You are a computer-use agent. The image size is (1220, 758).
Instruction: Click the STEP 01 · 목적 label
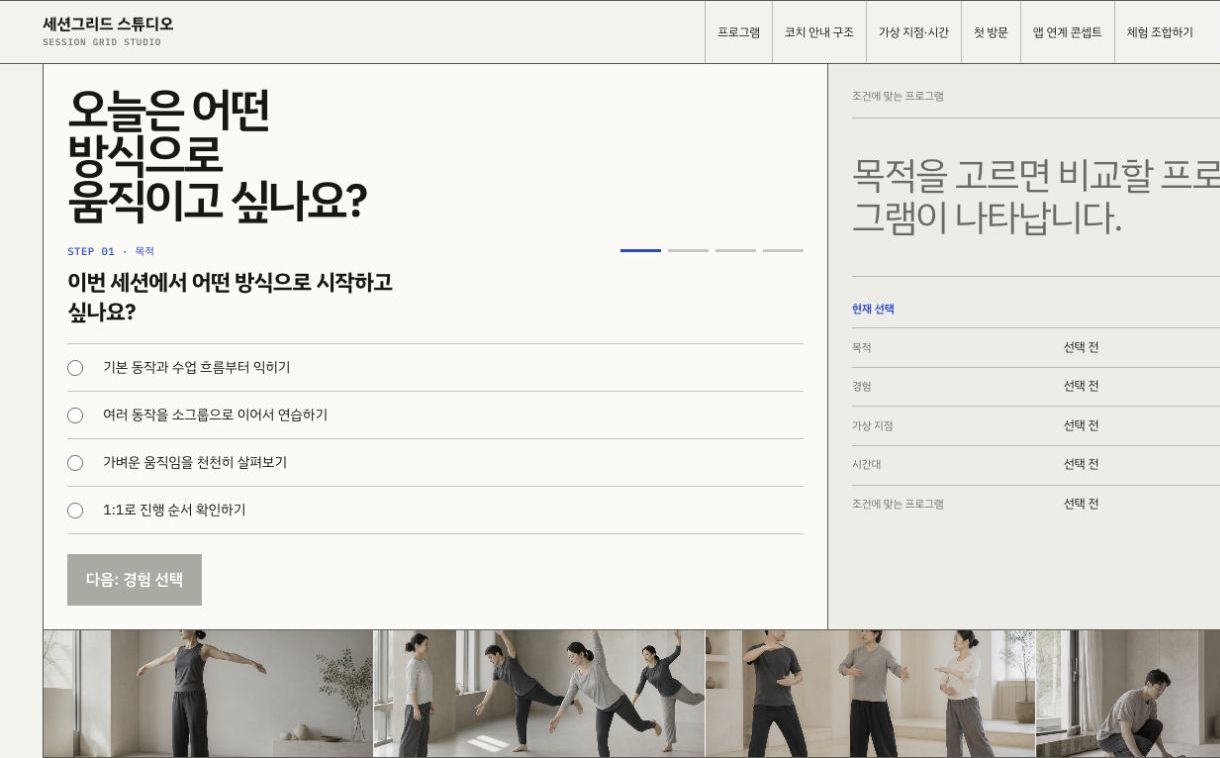coord(111,251)
